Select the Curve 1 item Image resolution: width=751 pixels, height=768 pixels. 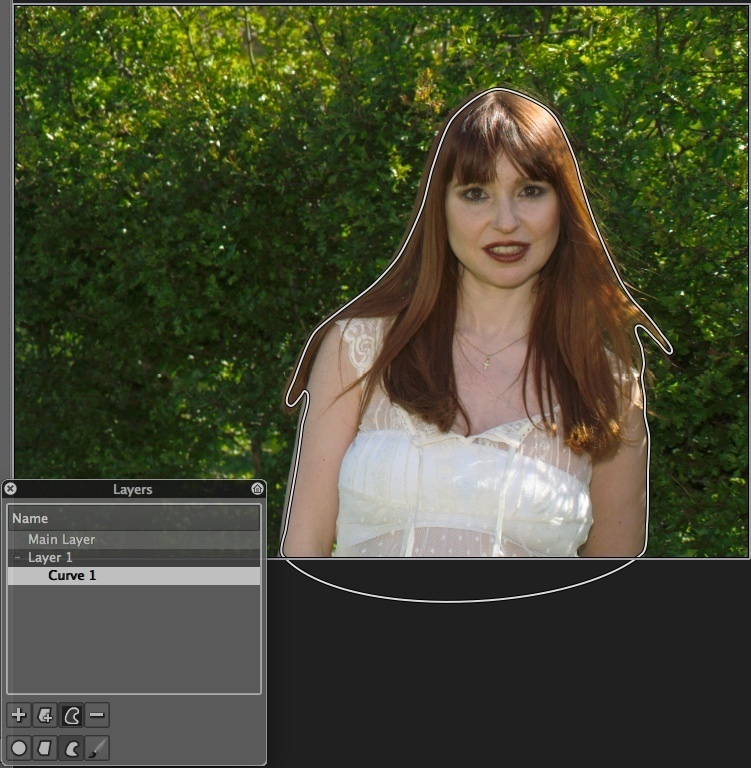click(x=134, y=576)
